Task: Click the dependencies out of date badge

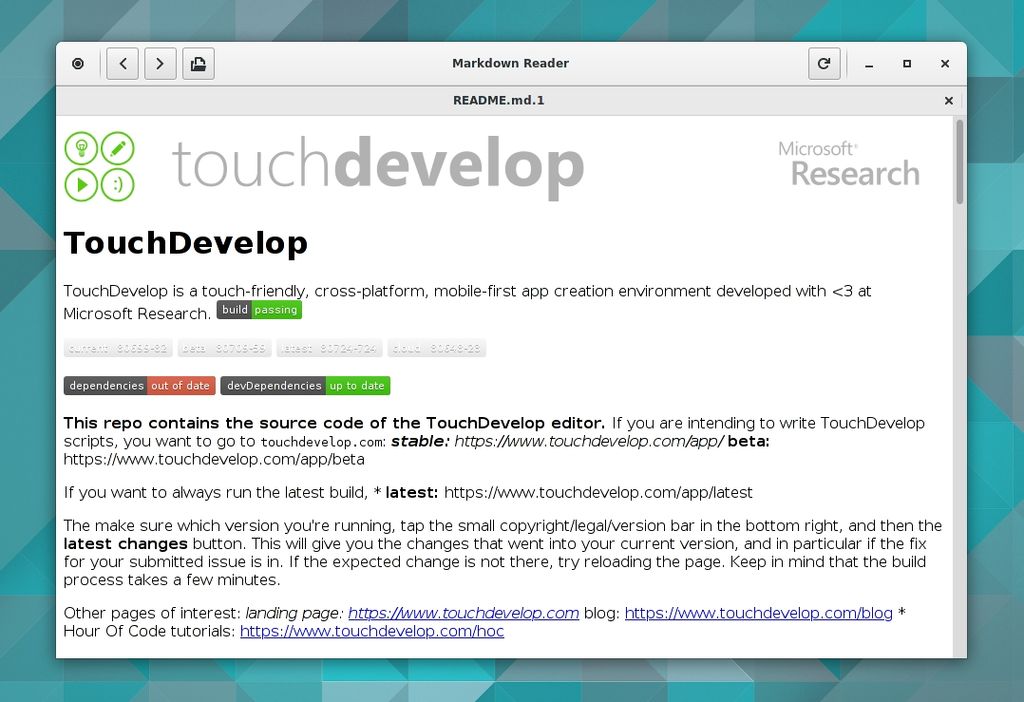Action: point(140,385)
